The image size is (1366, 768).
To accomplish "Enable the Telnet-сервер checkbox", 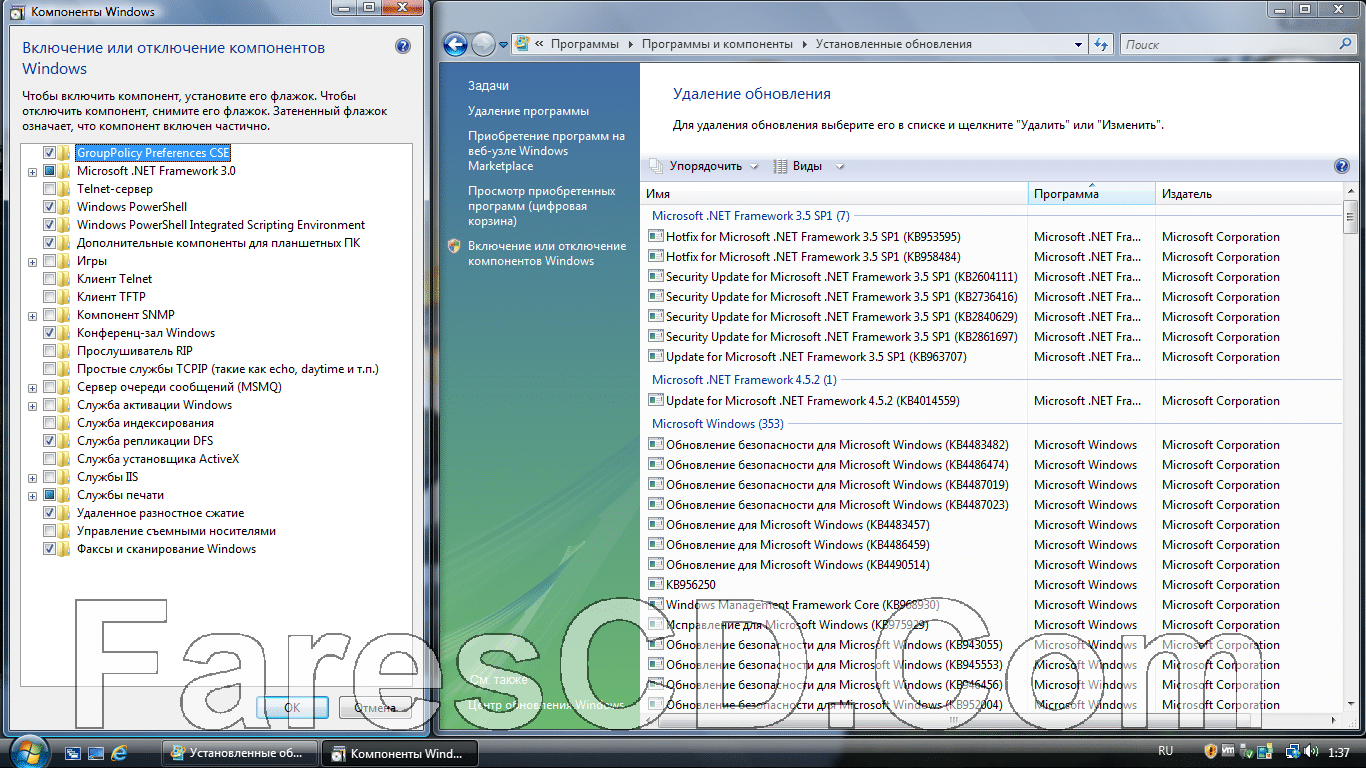I will [49, 189].
